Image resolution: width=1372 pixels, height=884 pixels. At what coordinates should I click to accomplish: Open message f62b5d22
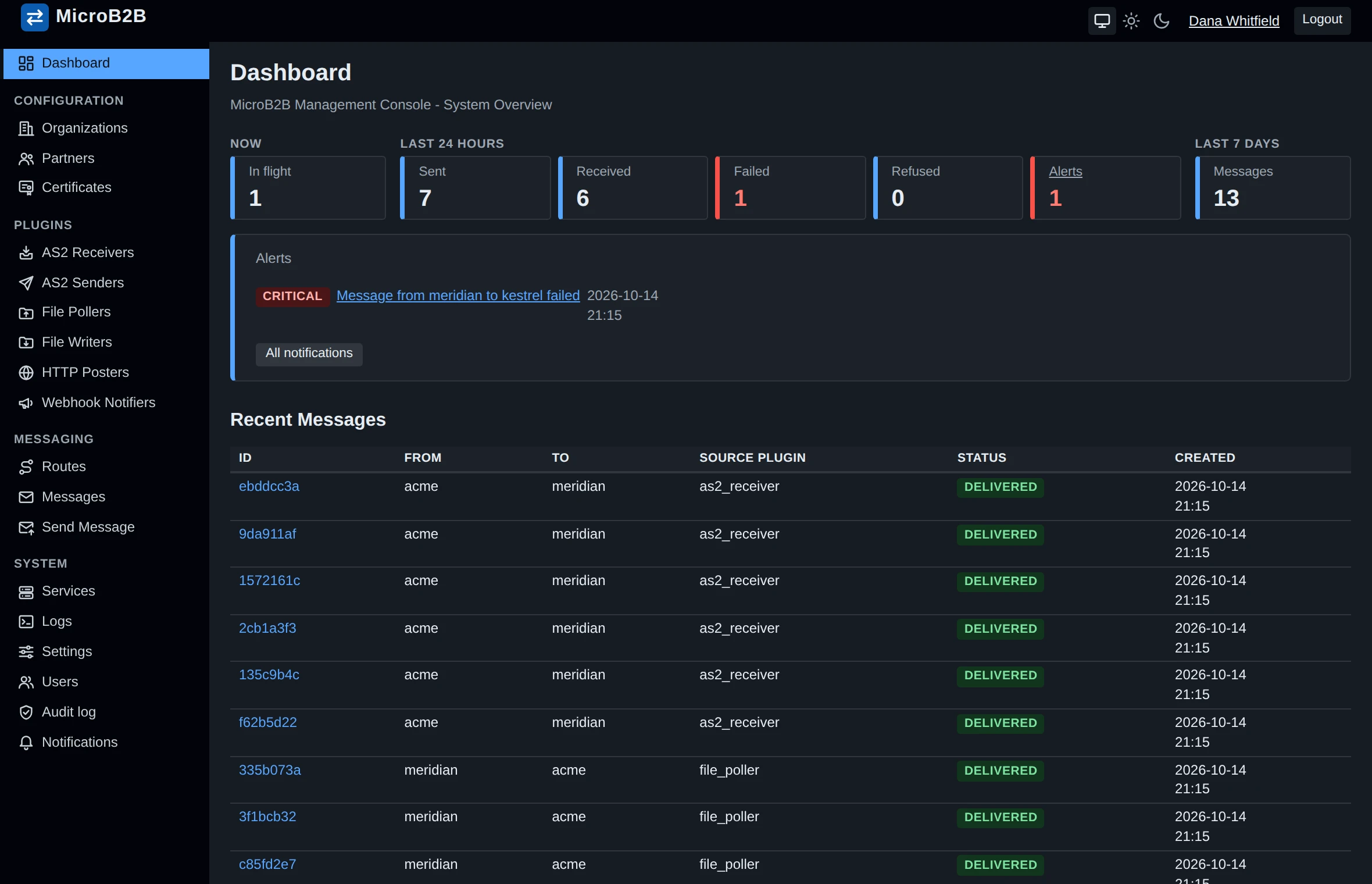pos(268,722)
